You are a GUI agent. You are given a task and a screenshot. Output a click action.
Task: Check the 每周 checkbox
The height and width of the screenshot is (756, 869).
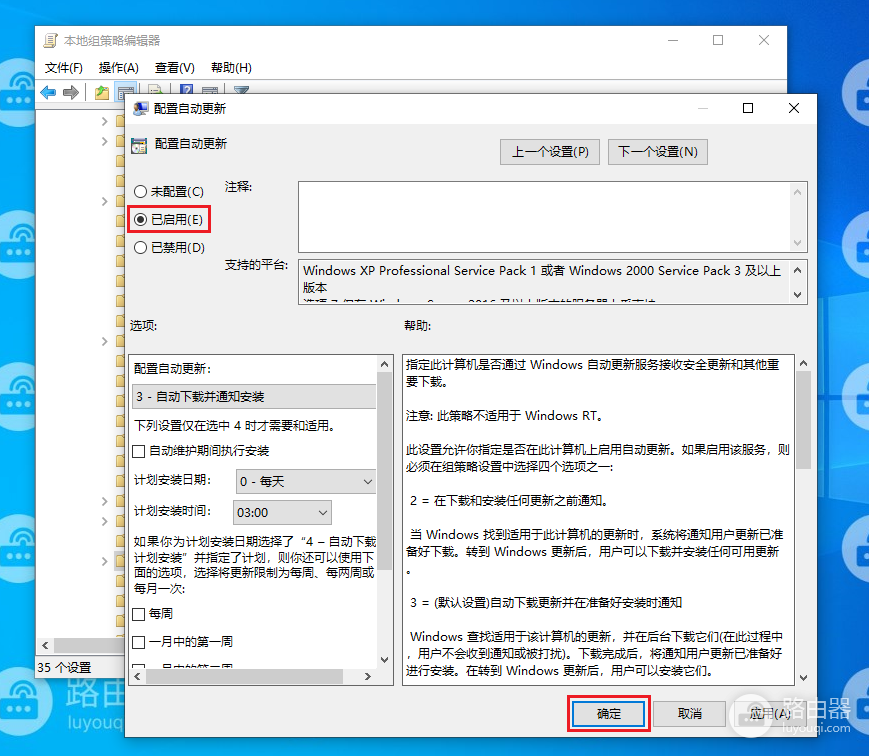coord(139,614)
